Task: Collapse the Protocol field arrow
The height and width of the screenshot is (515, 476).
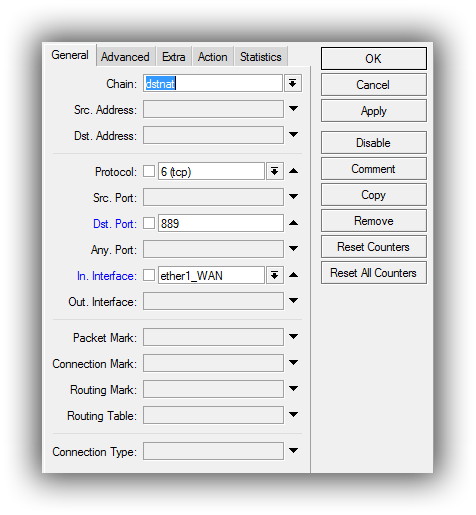Action: 293,171
